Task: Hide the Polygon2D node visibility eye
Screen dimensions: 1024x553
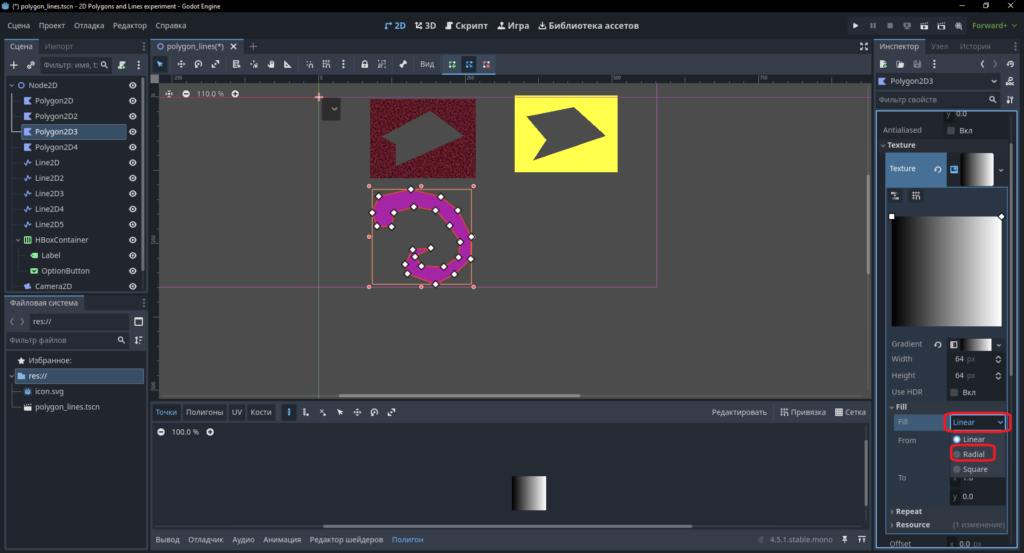Action: pos(133,101)
